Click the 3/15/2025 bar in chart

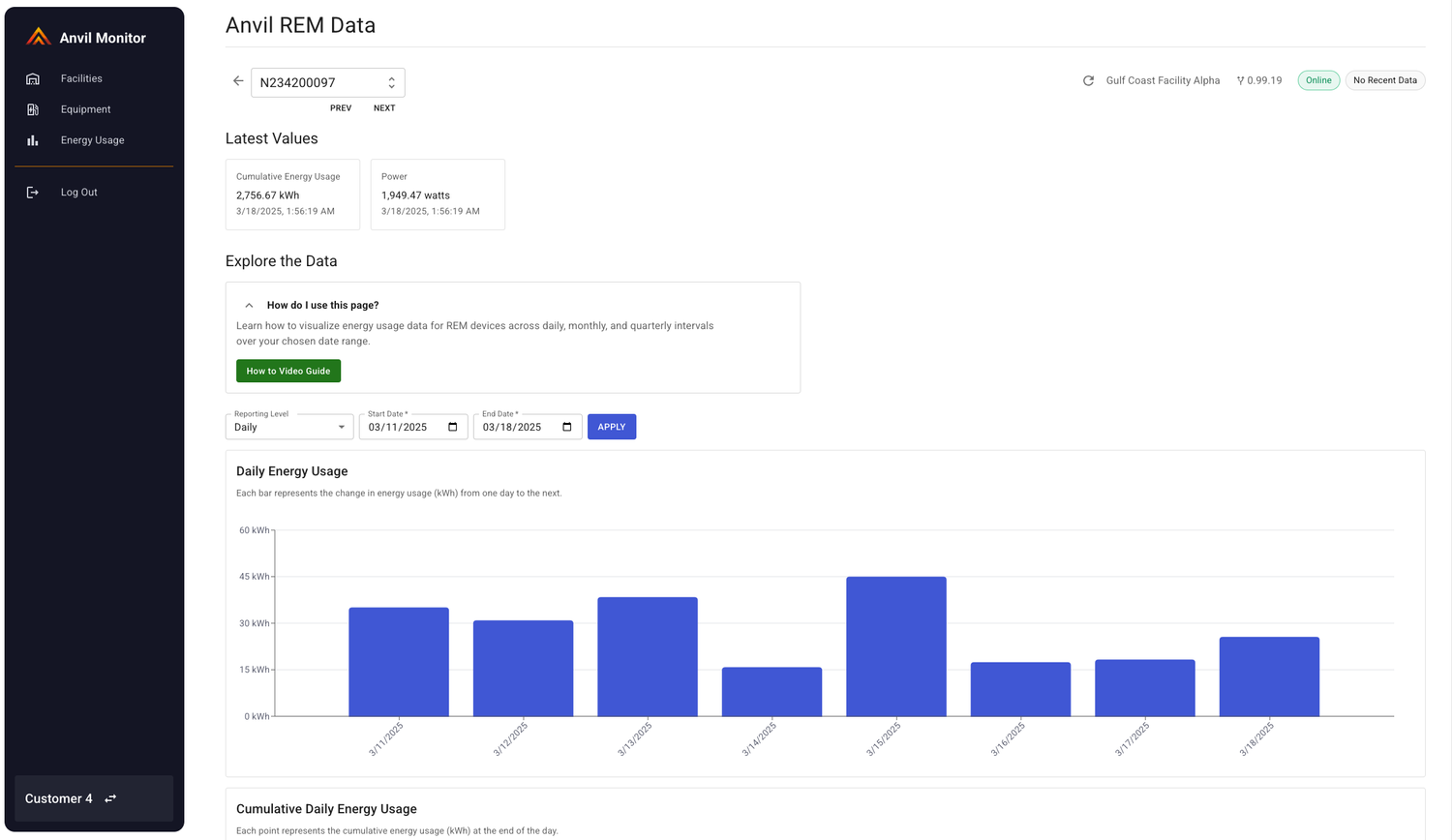(x=896, y=646)
